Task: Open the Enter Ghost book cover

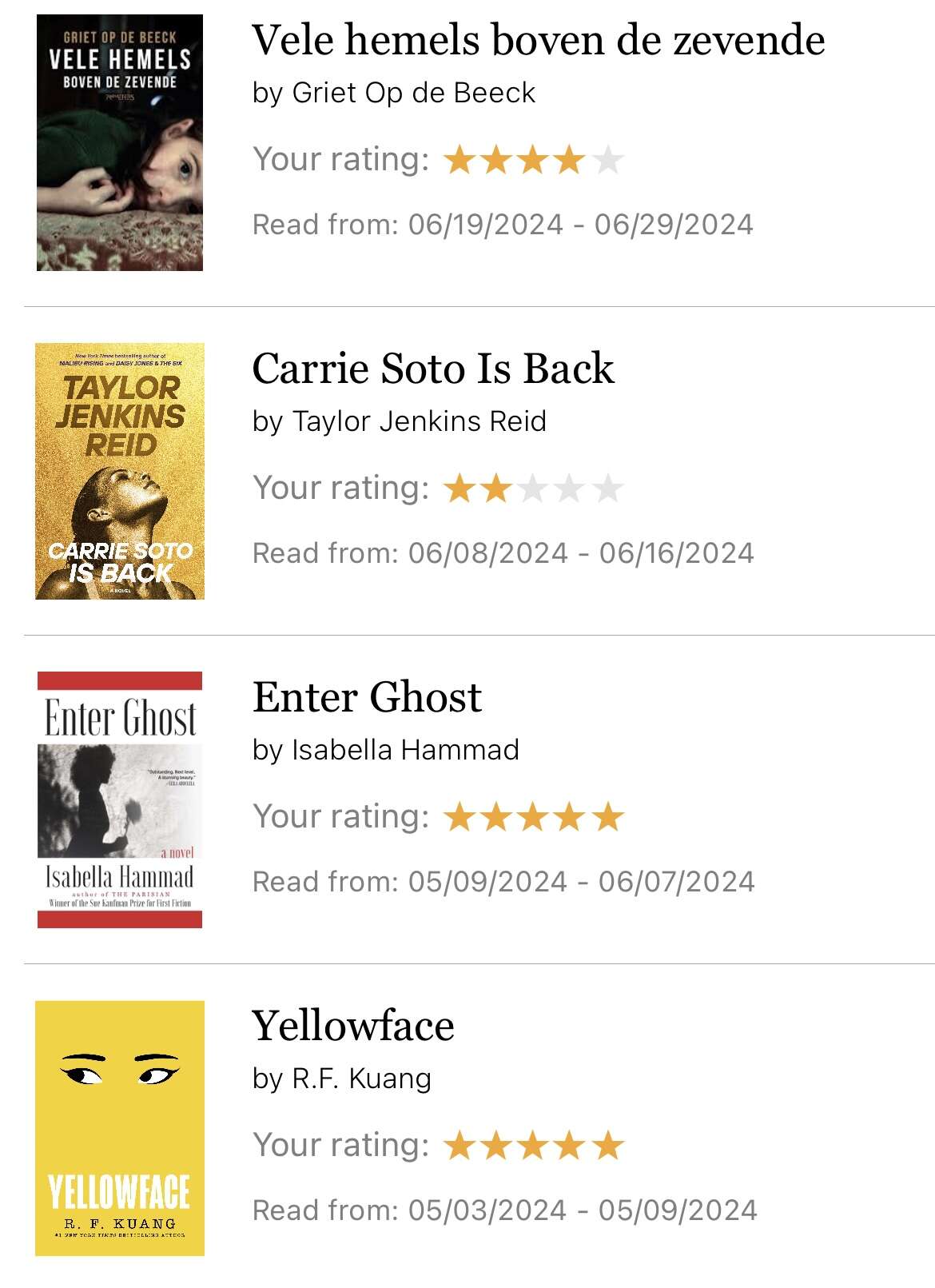Action: pyautogui.click(x=120, y=800)
